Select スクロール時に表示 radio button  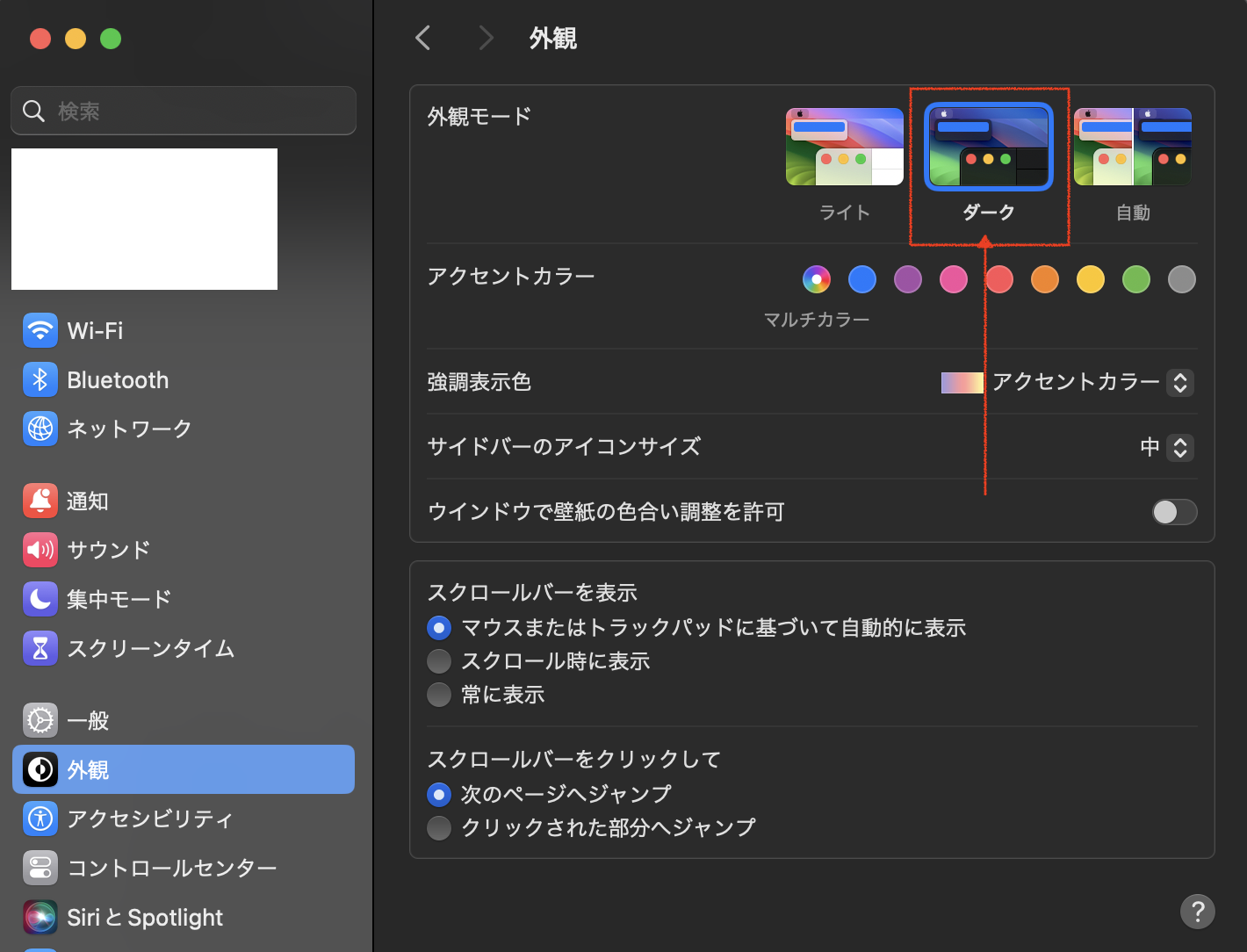point(439,661)
